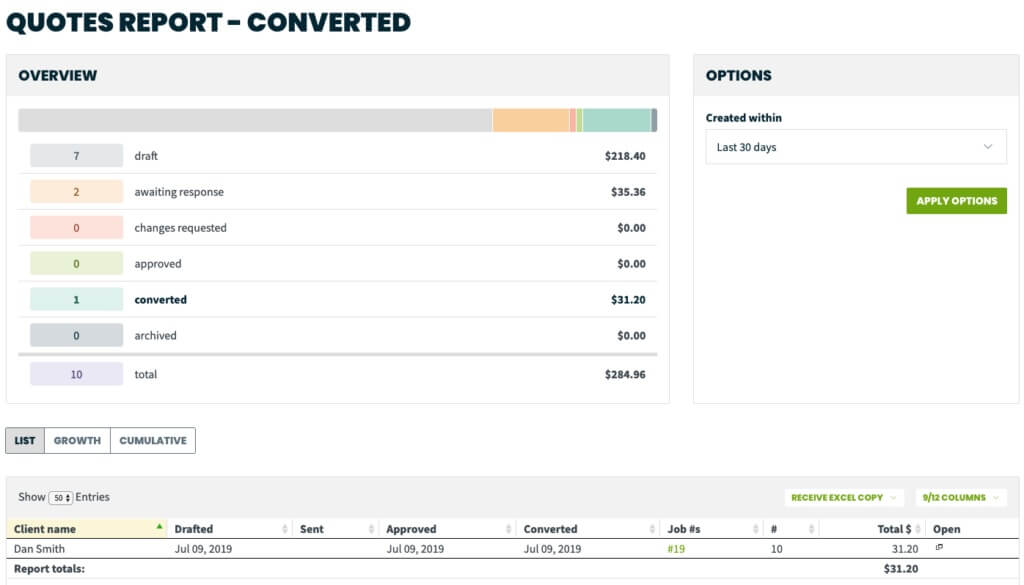Click the total amount $284.96
This screenshot has width=1024, height=585.
(x=625, y=375)
